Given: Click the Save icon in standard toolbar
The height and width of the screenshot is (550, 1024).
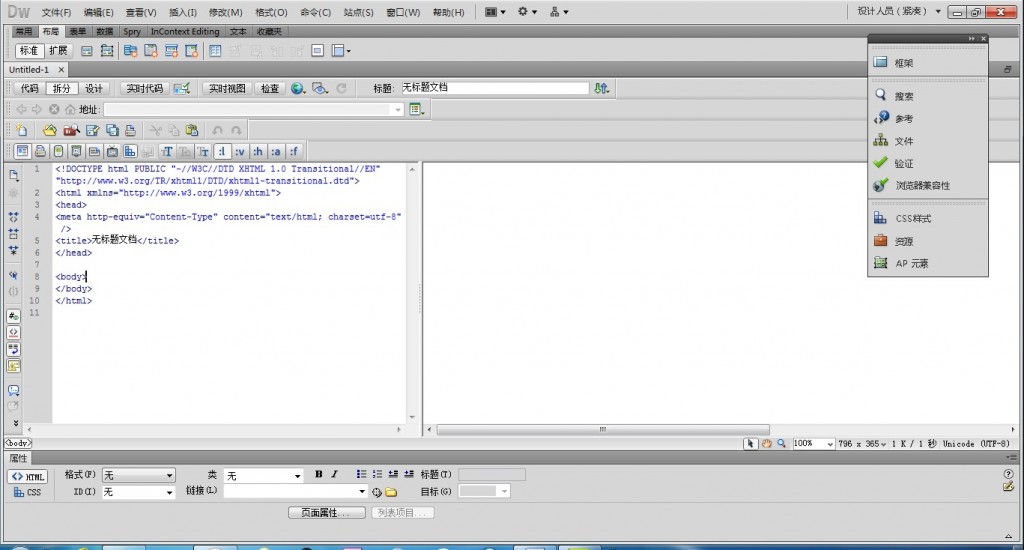Looking at the screenshot, I should tap(92, 130).
